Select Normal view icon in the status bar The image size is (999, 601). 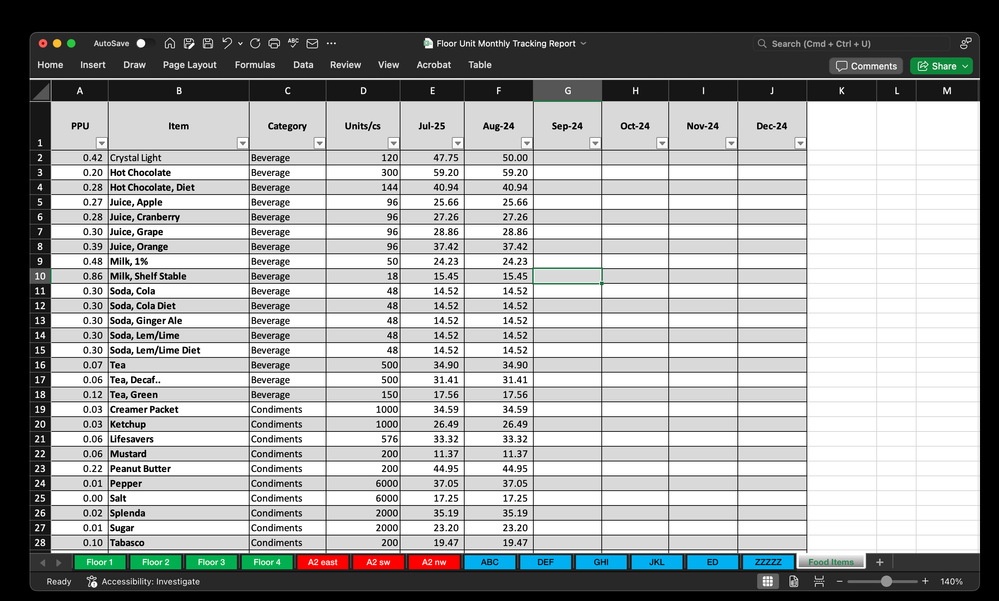coord(766,580)
